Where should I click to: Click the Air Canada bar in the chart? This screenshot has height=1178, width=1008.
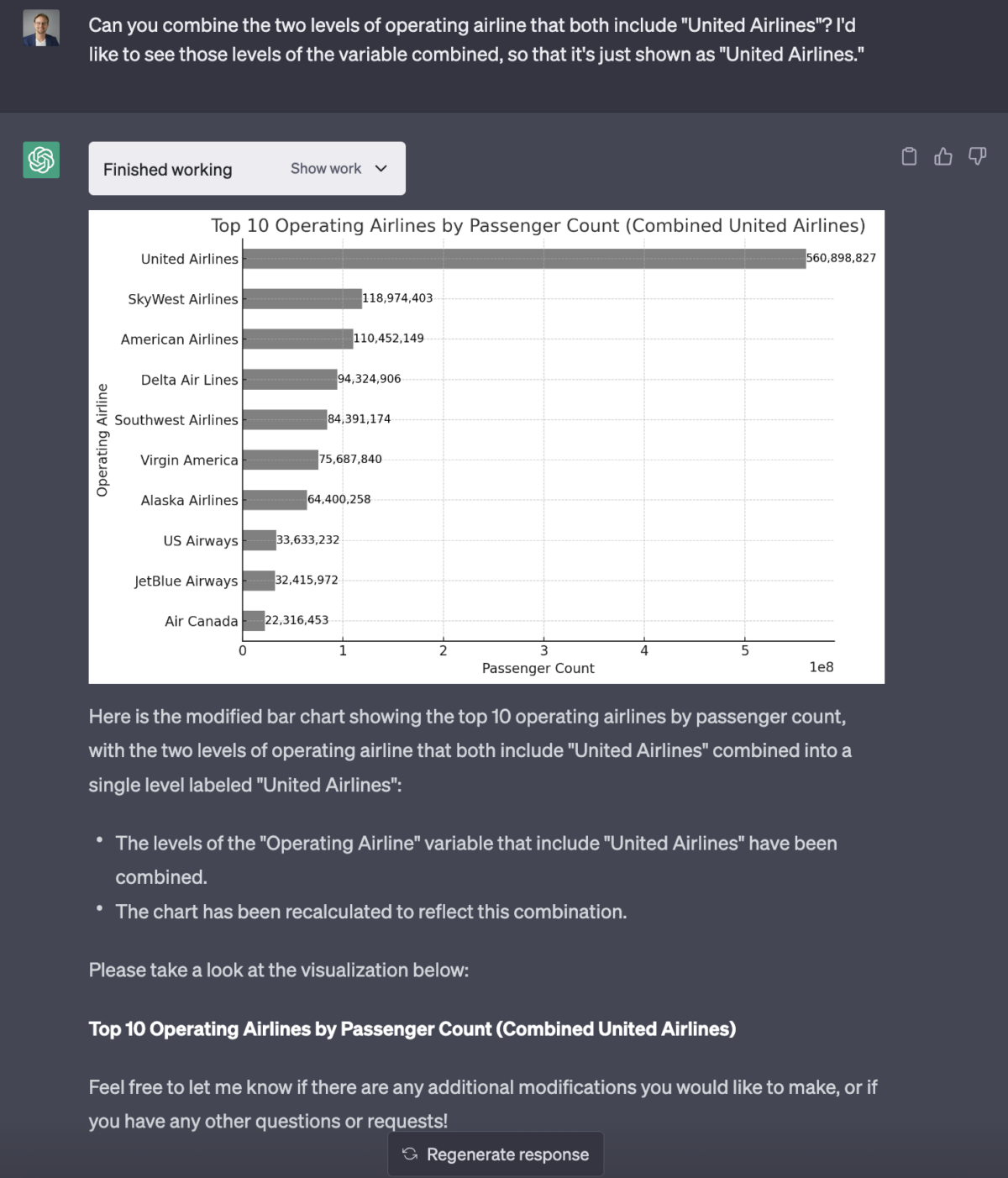pyautogui.click(x=252, y=620)
